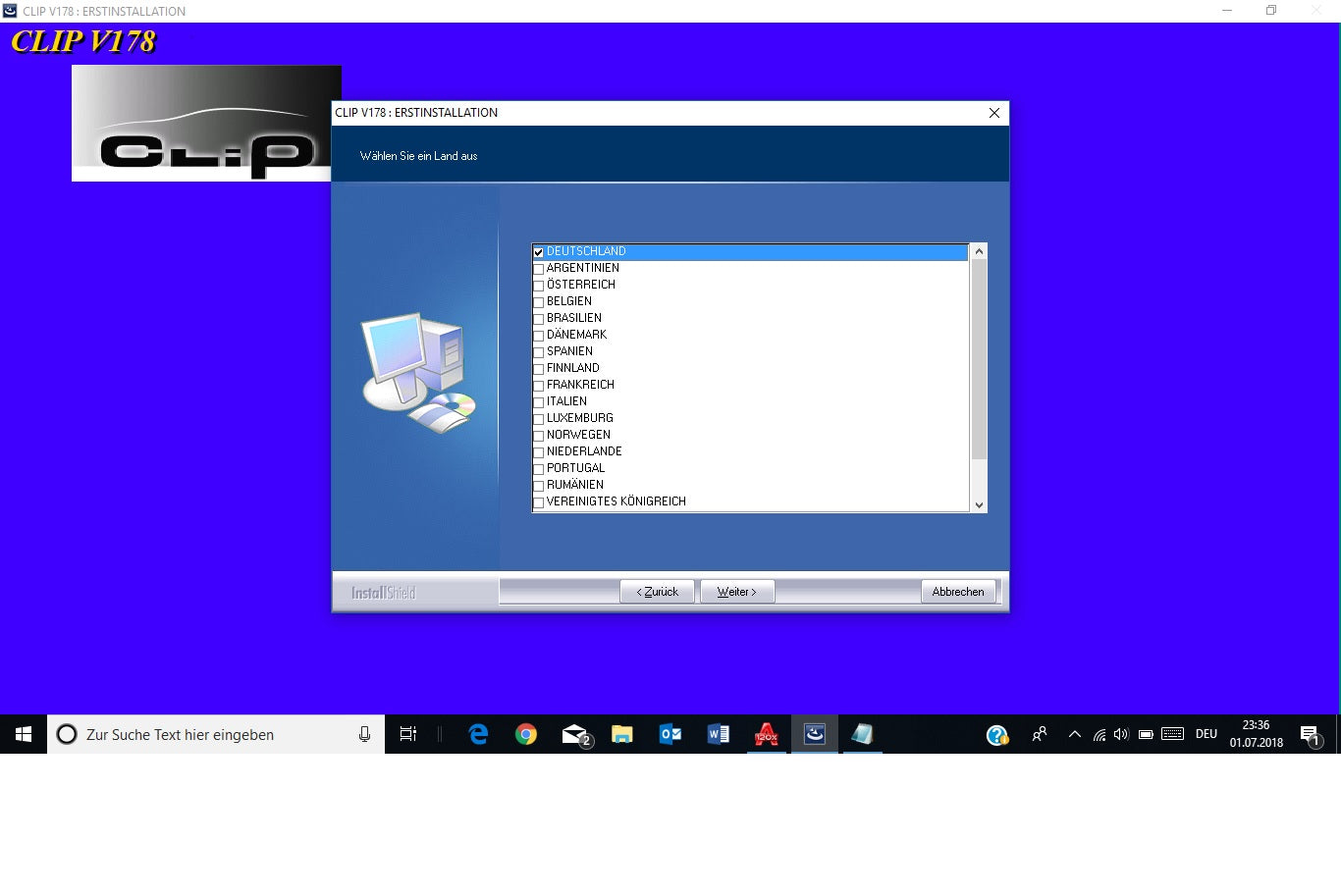This screenshot has height=896, width=1341.
Task: Launch Google Chrome from the taskbar
Action: 526,734
